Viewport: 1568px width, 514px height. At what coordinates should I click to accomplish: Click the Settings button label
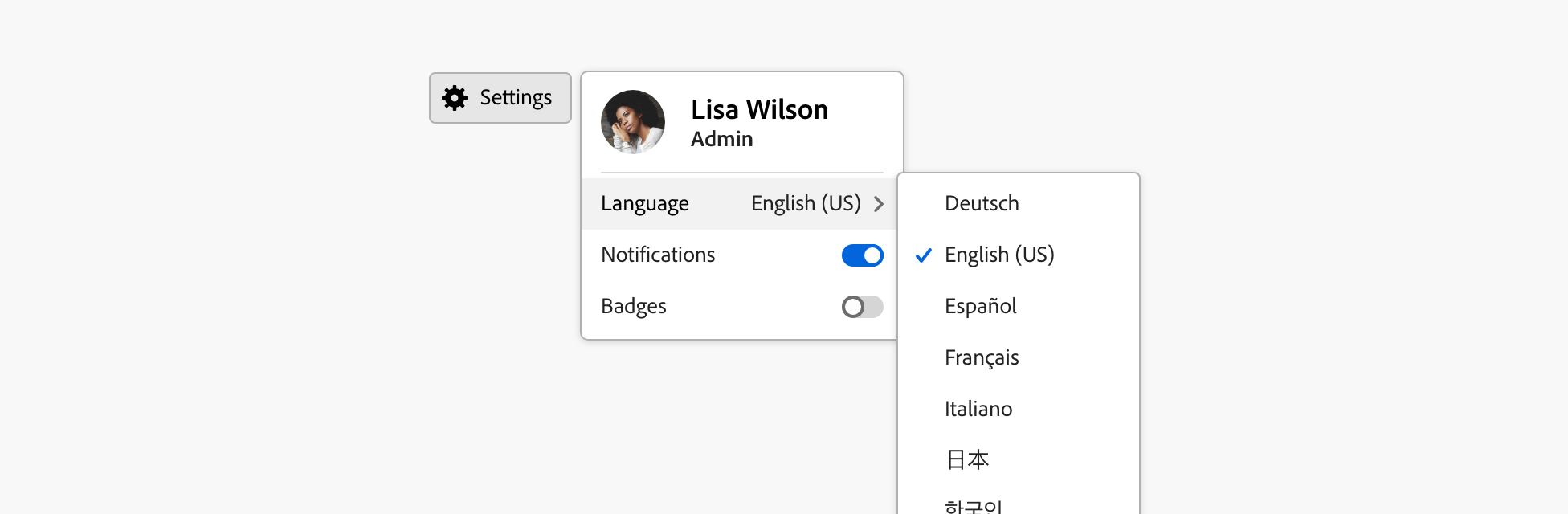[x=516, y=98]
